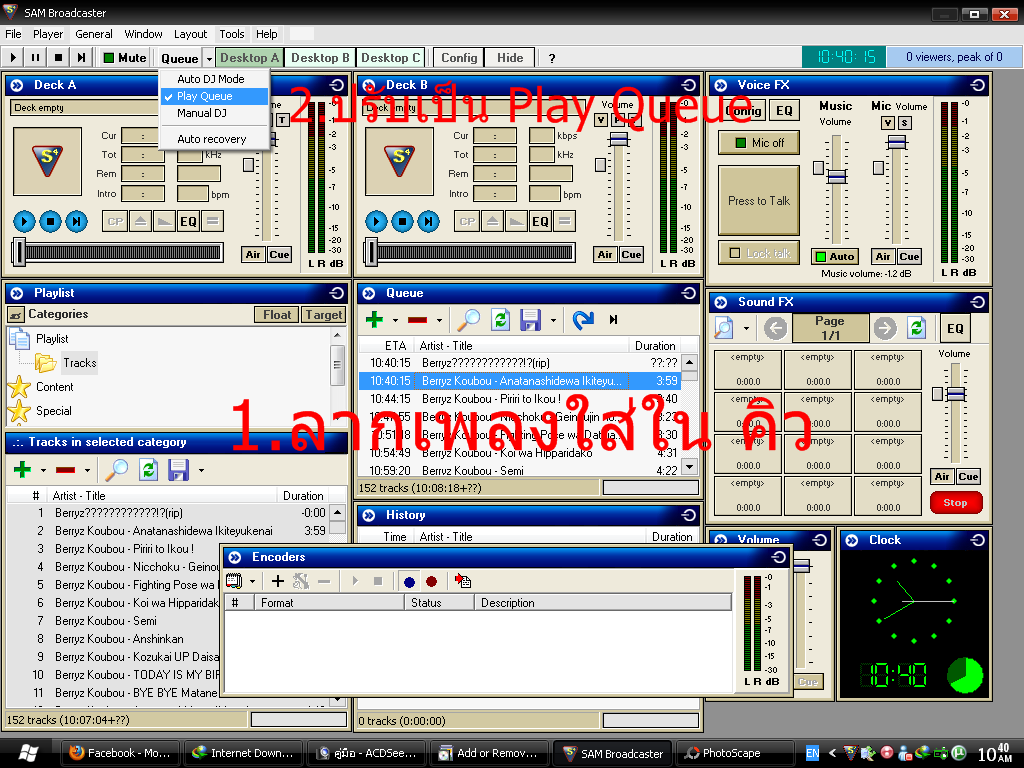Switch to Desktop B tab
The width and height of the screenshot is (1024, 768).
click(x=320, y=58)
